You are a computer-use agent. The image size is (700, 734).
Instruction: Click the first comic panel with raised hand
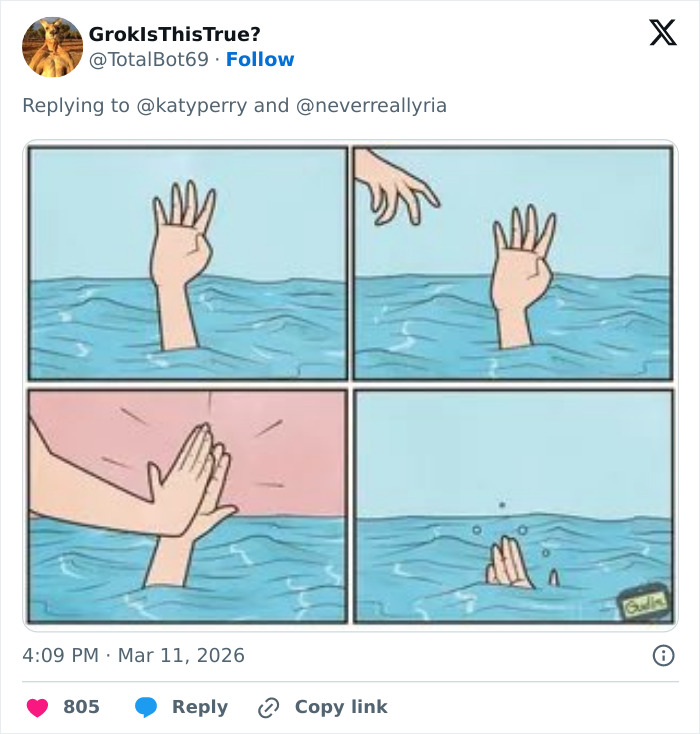click(x=188, y=263)
